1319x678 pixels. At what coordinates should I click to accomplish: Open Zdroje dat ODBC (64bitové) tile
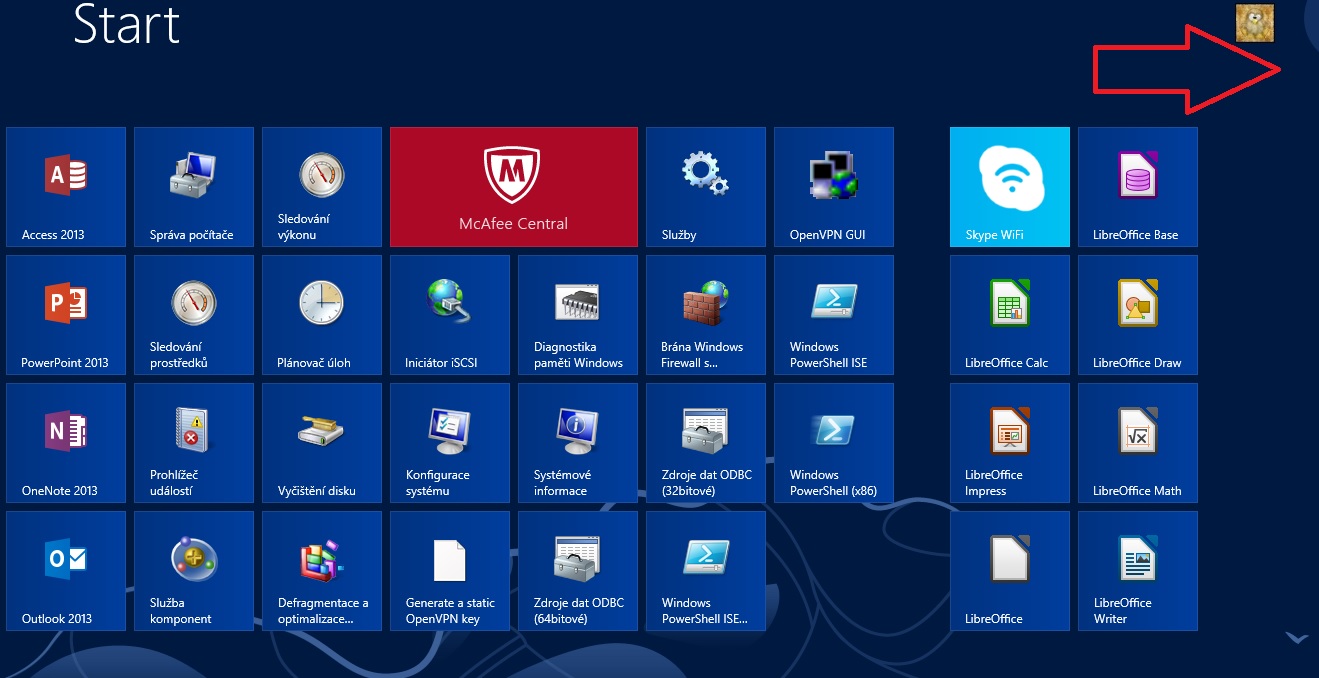coord(578,571)
